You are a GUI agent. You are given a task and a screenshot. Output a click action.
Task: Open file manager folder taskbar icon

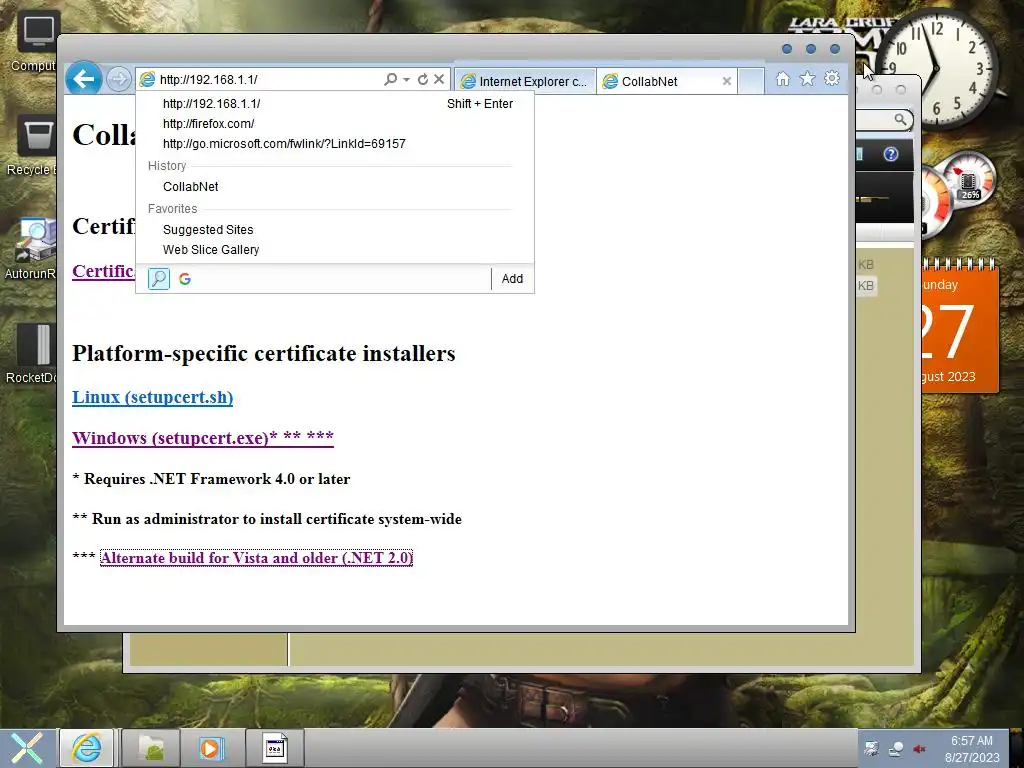[x=150, y=748]
